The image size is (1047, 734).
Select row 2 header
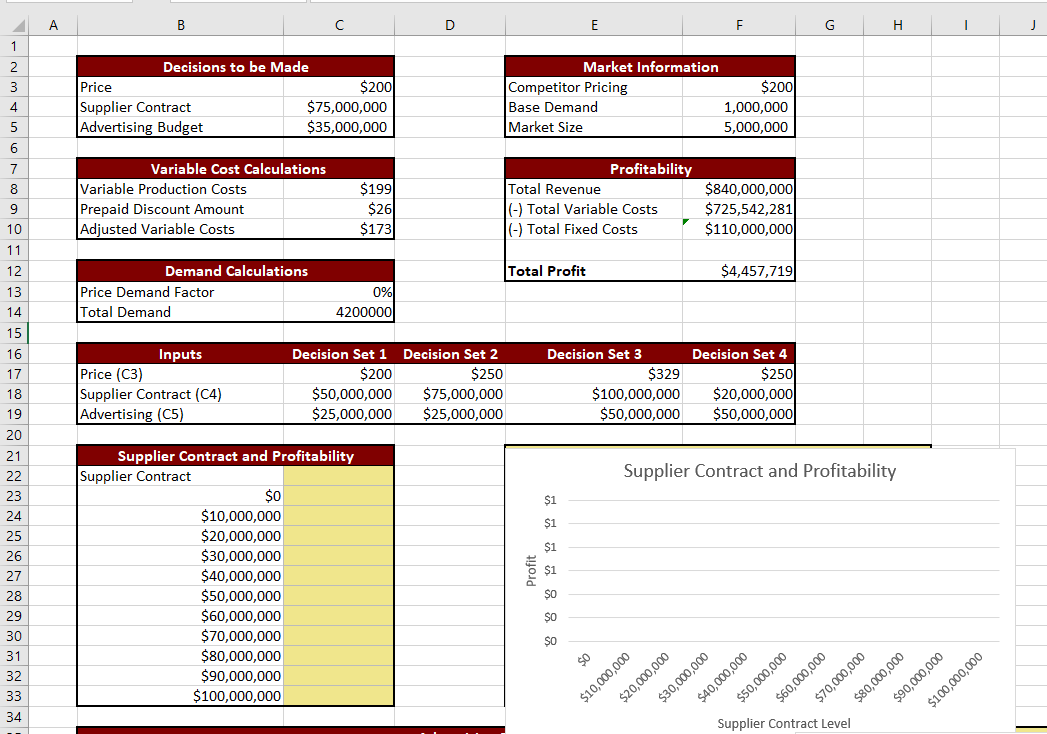coord(14,67)
